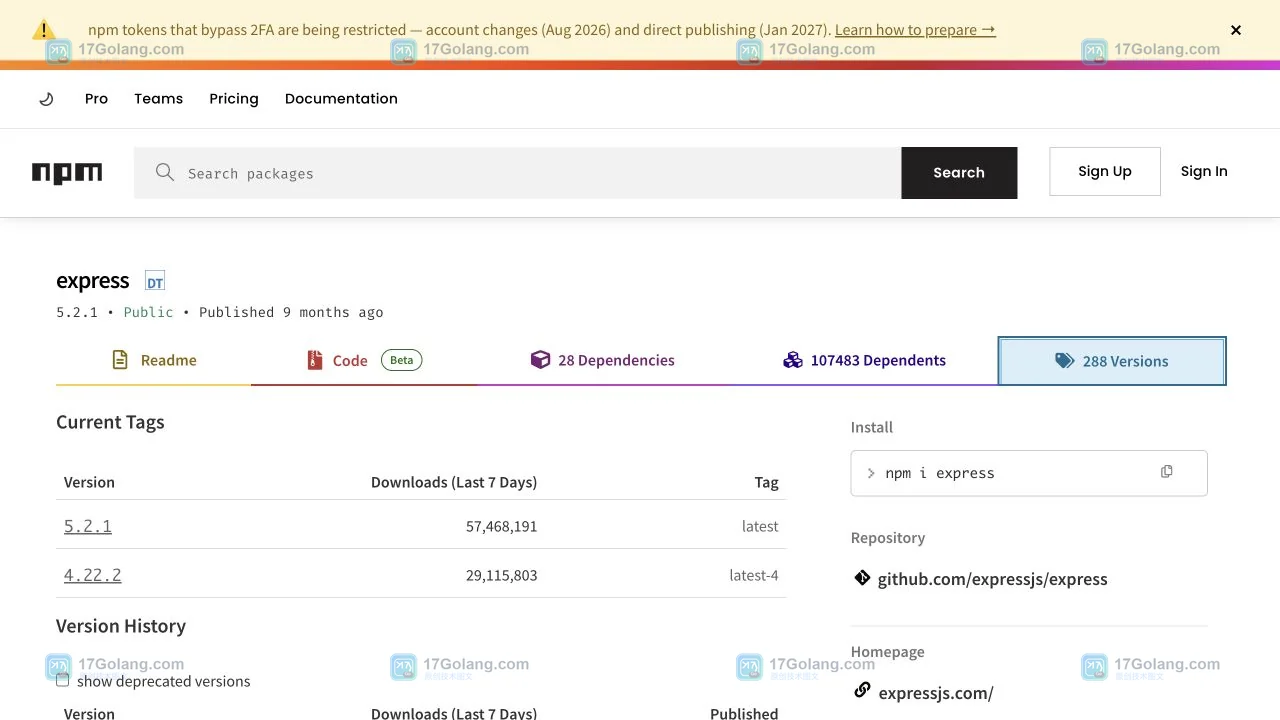Open the Sign In link
Viewport: 1280px width, 720px height.
1204,172
